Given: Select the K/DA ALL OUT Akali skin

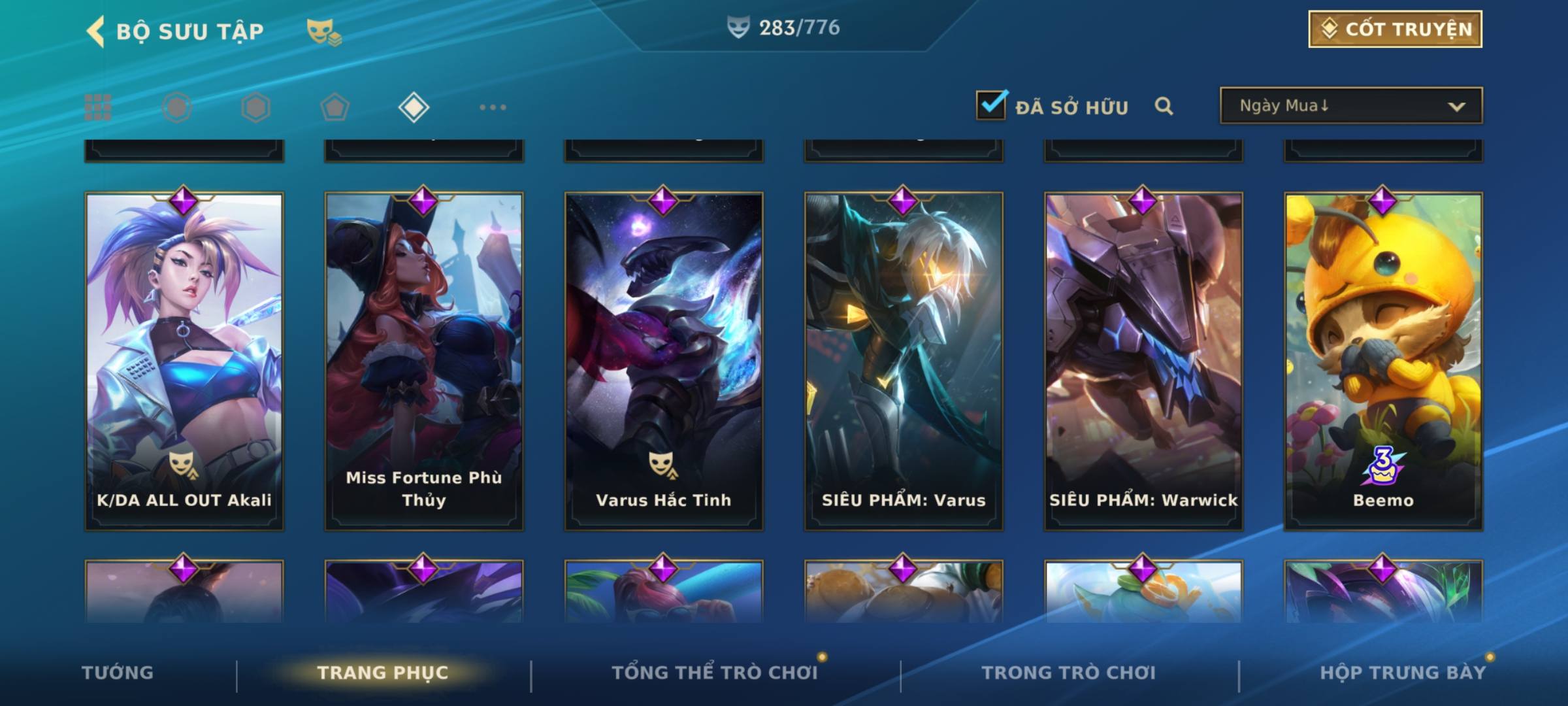Looking at the screenshot, I should 184,361.
